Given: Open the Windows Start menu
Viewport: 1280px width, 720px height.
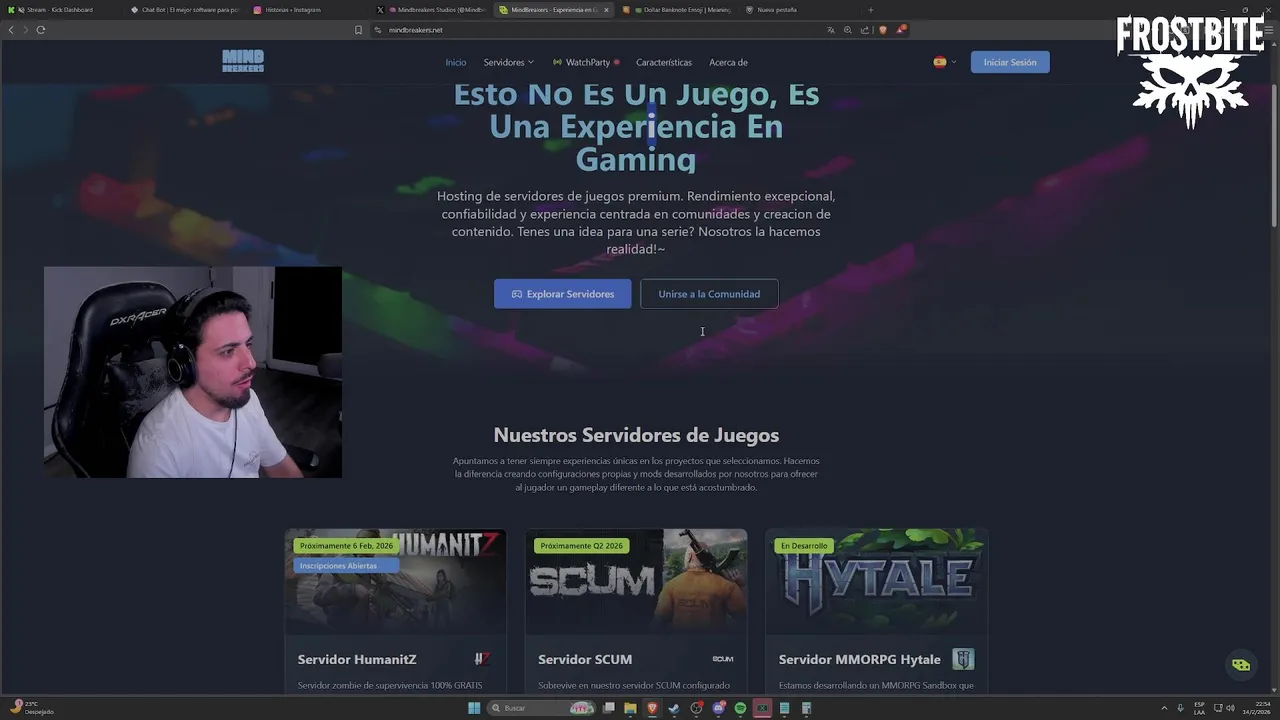Looking at the screenshot, I should [474, 708].
